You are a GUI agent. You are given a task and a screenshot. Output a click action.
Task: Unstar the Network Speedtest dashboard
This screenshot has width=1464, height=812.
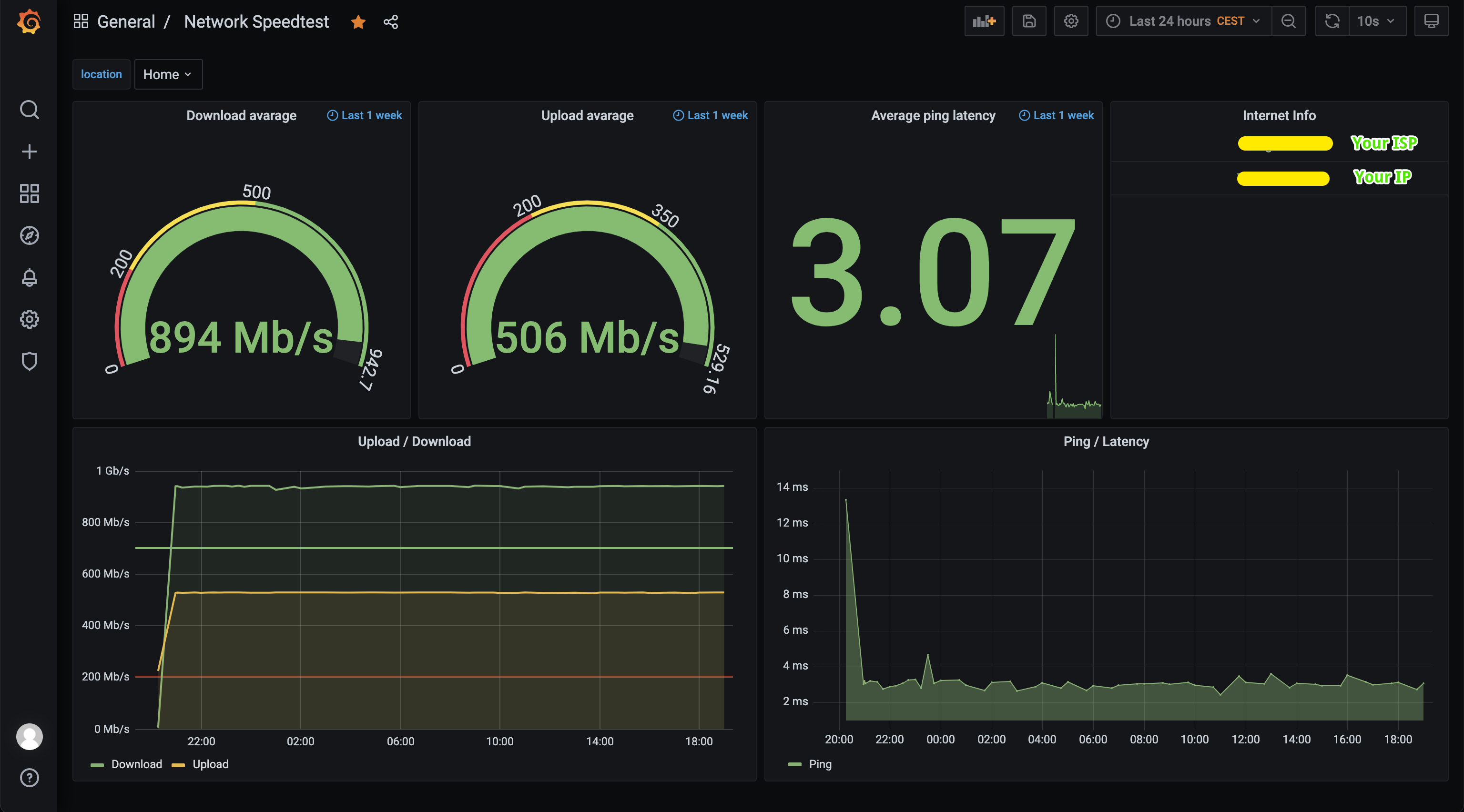[x=358, y=22]
